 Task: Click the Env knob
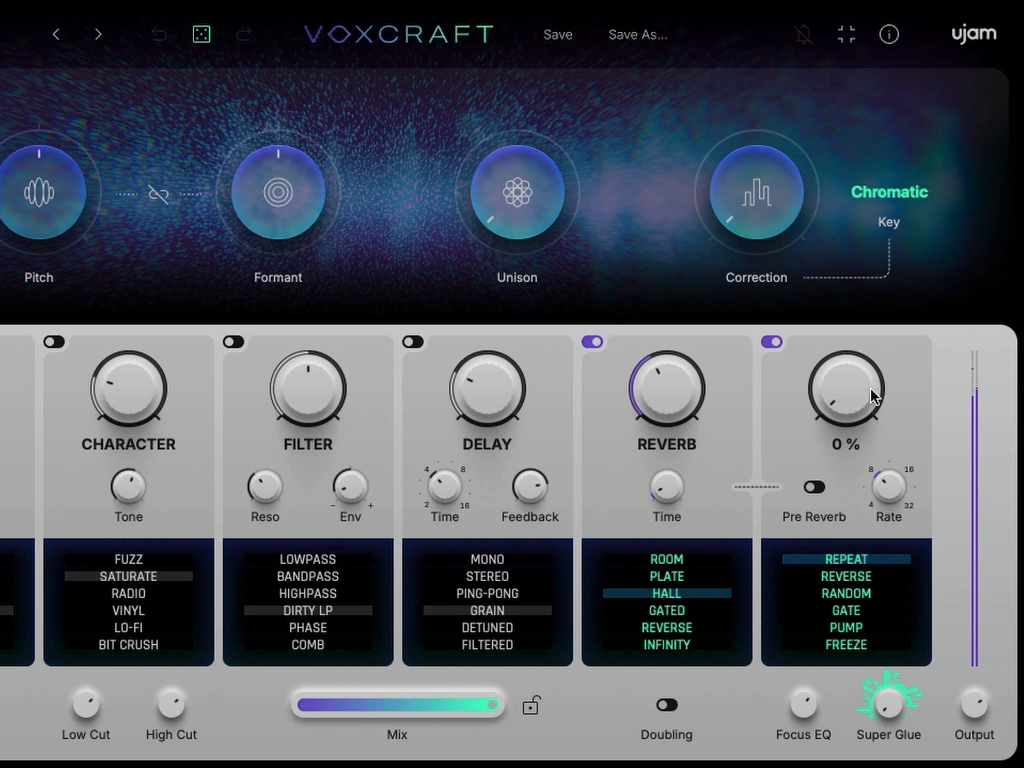(351, 487)
